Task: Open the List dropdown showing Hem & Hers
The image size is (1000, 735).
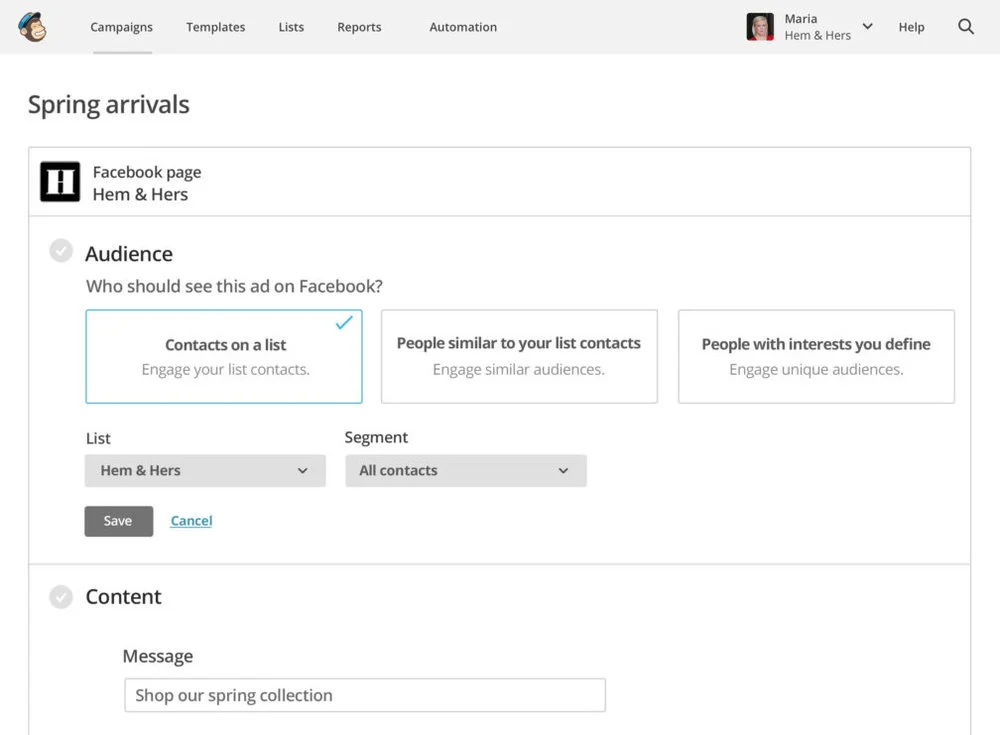Action: [204, 470]
